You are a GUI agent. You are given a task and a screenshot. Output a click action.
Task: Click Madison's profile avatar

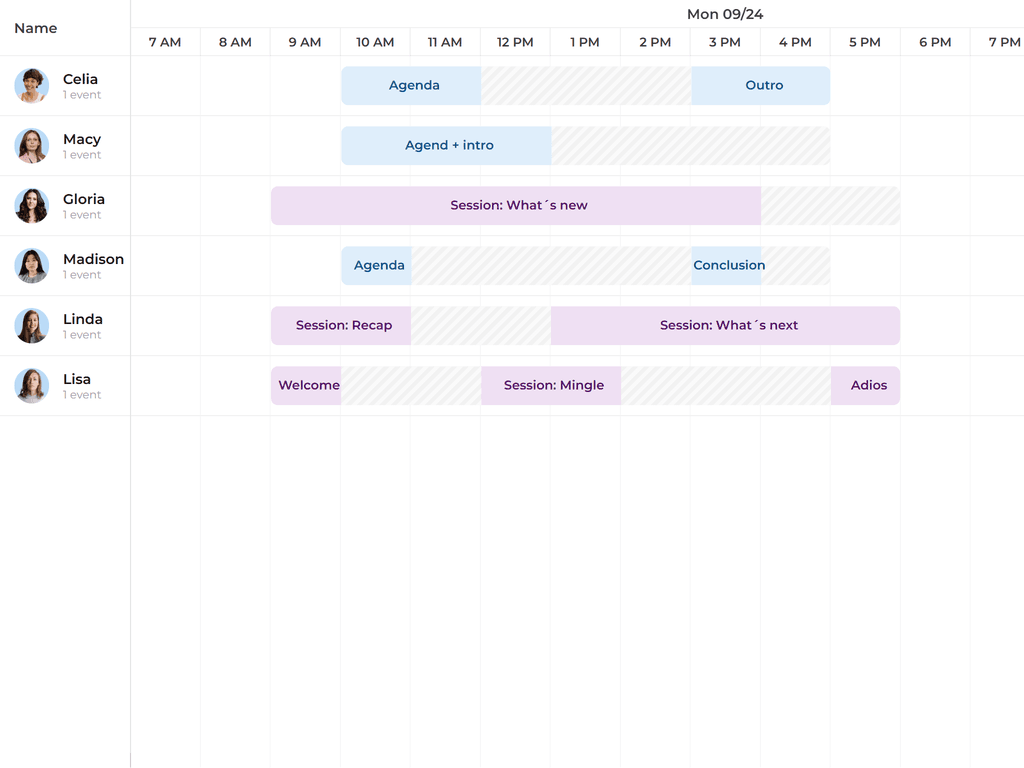[x=31, y=266]
